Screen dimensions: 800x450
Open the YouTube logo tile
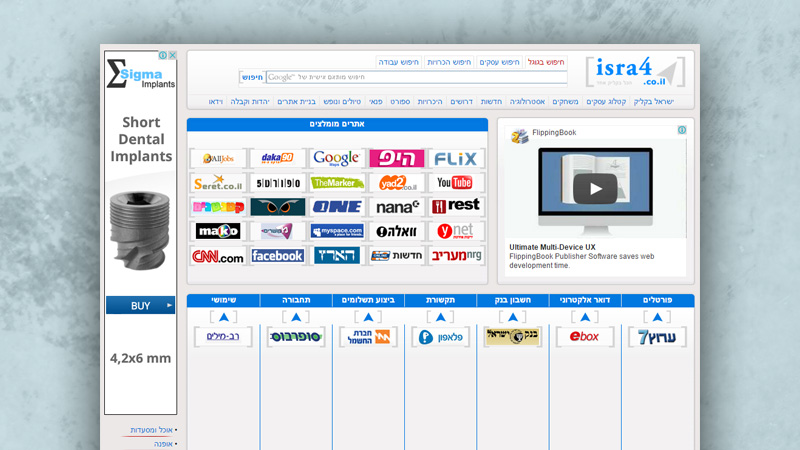(456, 183)
